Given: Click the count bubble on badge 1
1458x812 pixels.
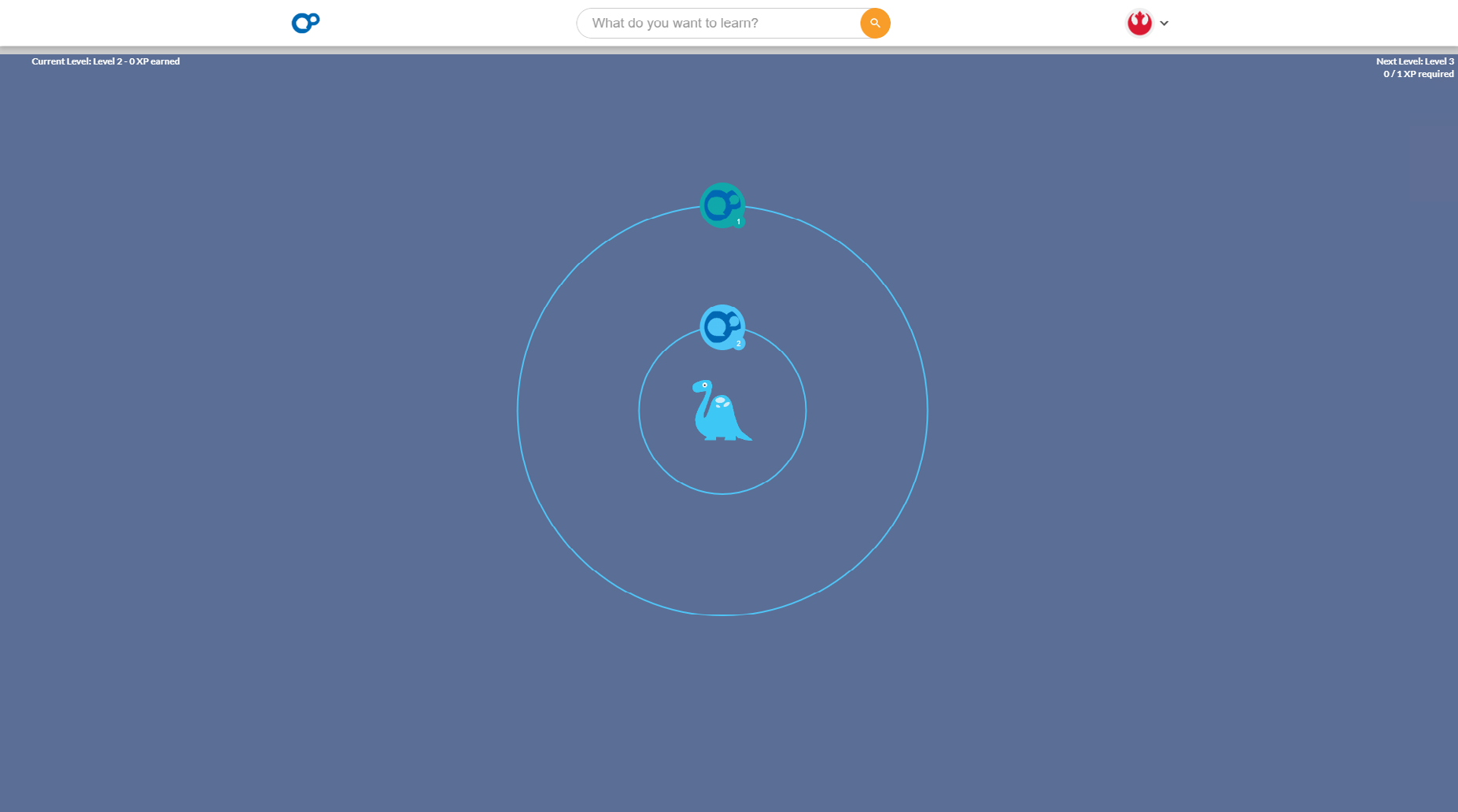Looking at the screenshot, I should pyautogui.click(x=738, y=222).
